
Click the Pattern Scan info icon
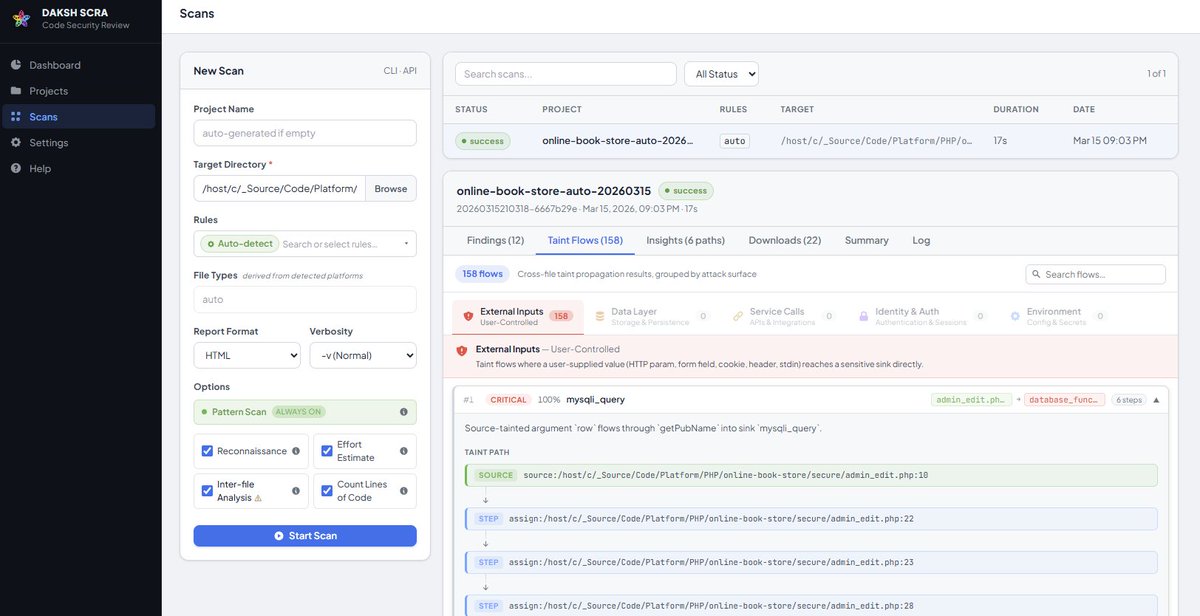coord(404,412)
